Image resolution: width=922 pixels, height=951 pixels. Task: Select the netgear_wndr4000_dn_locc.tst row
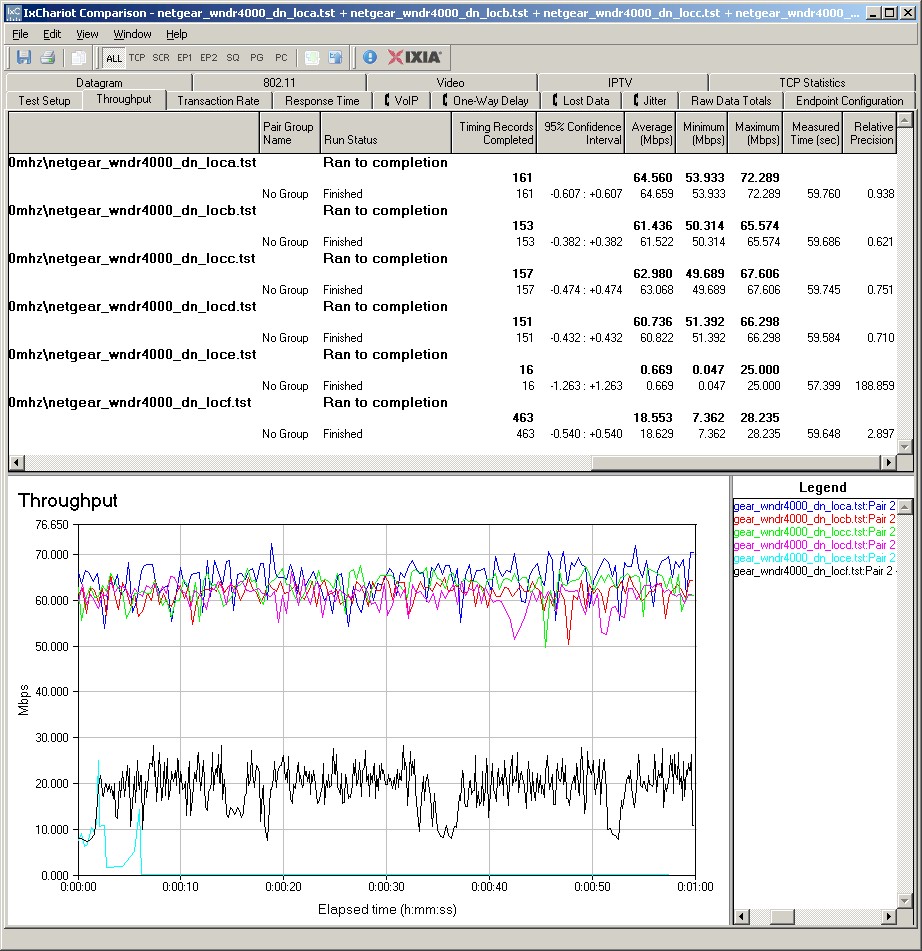tap(452, 258)
